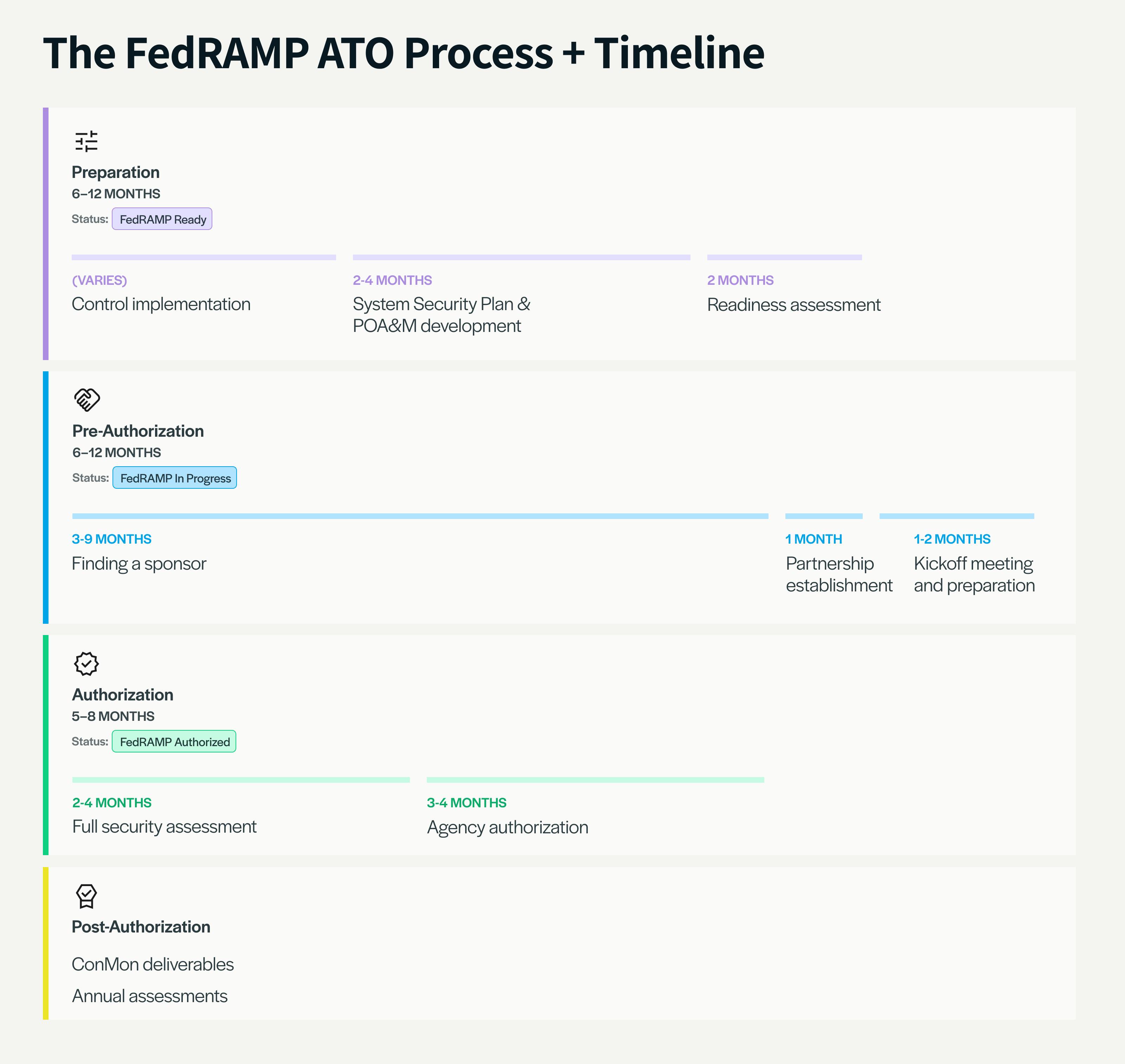
Task: Click the Control implementation timeline bar
Action: (x=204, y=257)
